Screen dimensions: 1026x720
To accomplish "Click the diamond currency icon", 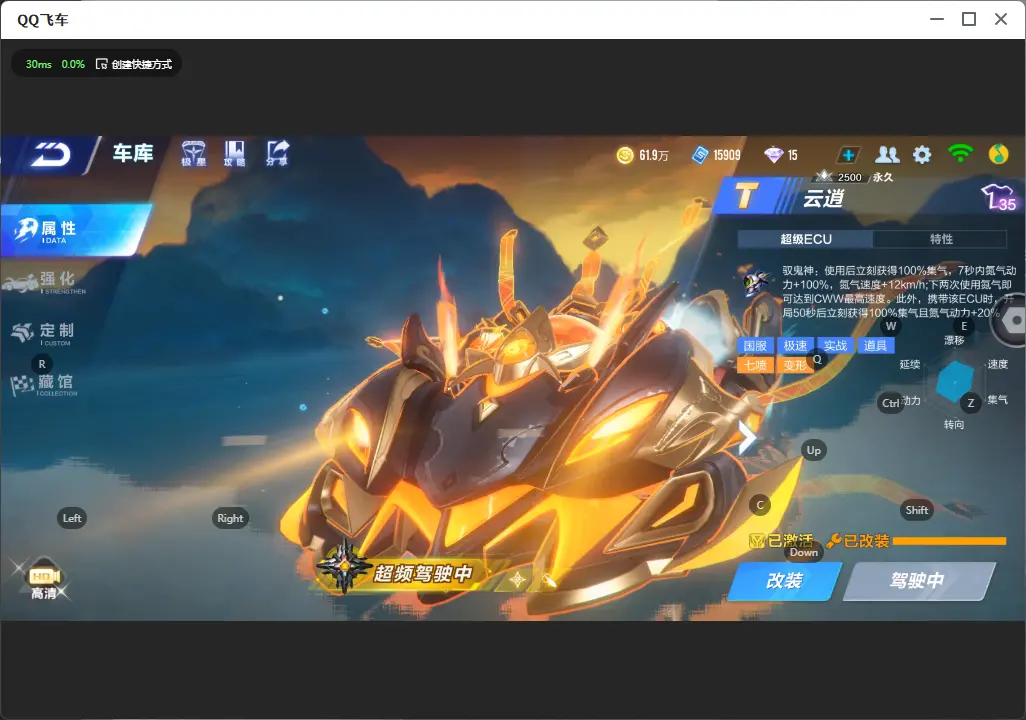I will (x=773, y=155).
